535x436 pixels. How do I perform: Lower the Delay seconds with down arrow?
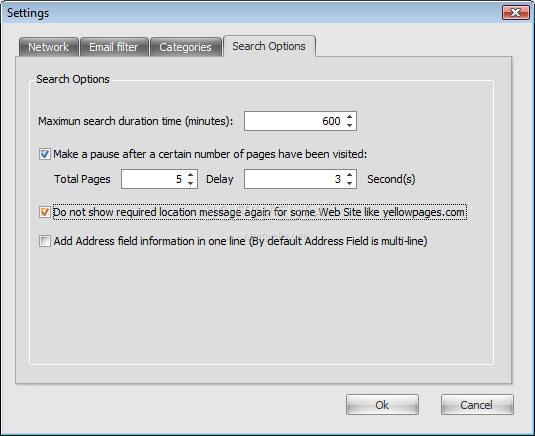pyautogui.click(x=349, y=183)
